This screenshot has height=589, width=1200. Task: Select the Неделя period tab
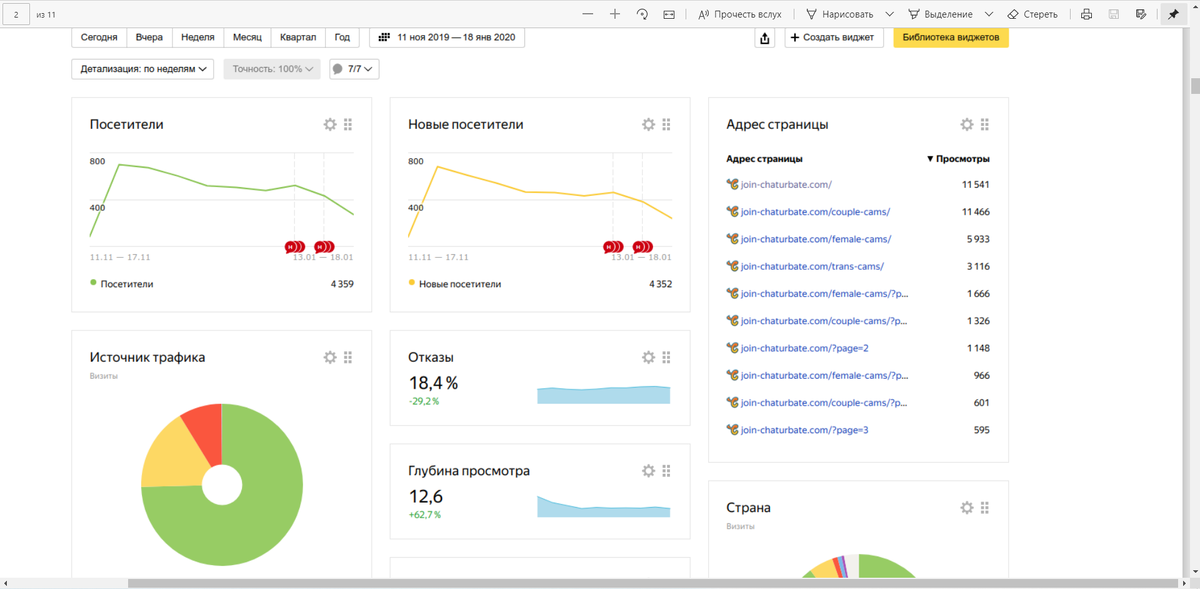click(x=198, y=37)
